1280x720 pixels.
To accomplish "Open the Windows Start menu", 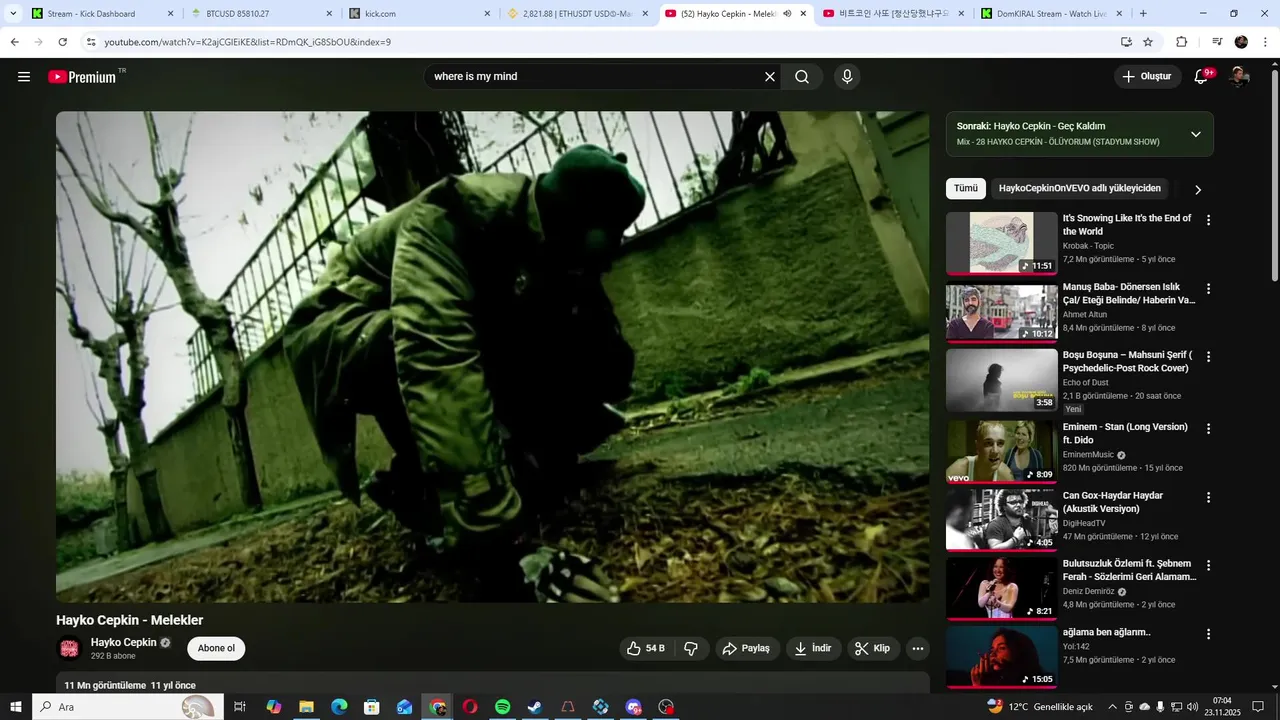I will (x=16, y=707).
